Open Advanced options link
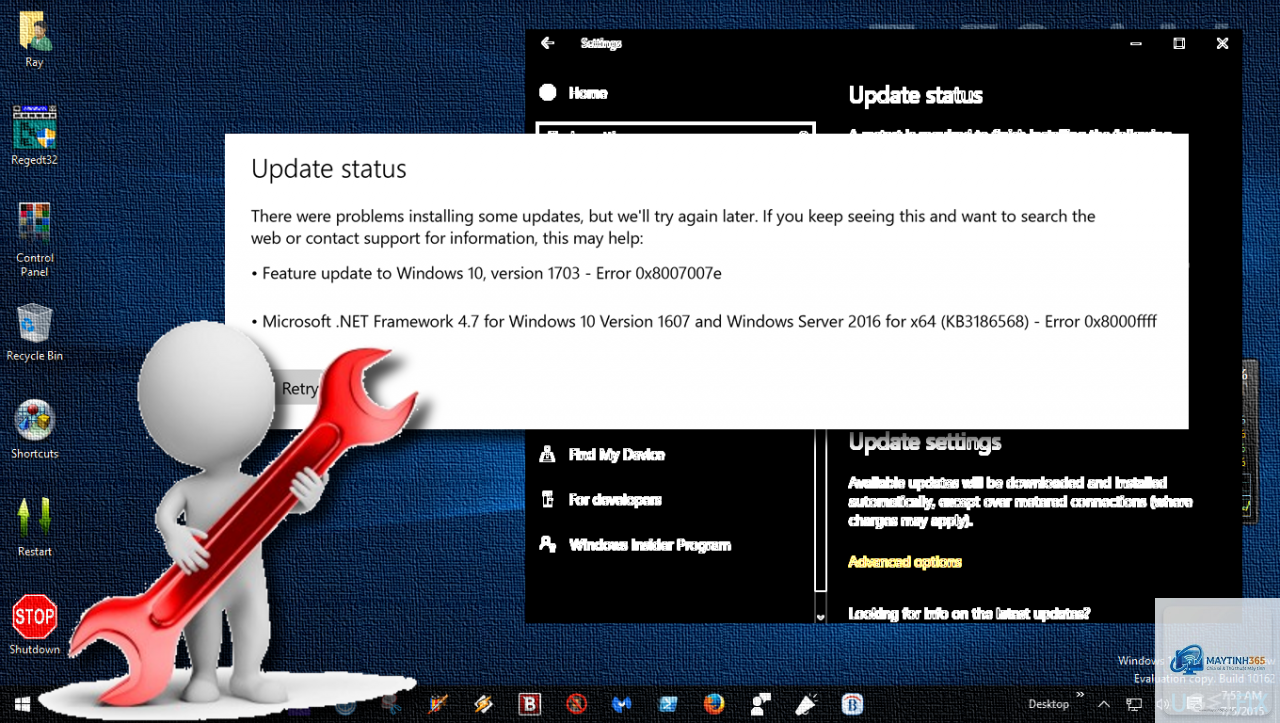 905,562
